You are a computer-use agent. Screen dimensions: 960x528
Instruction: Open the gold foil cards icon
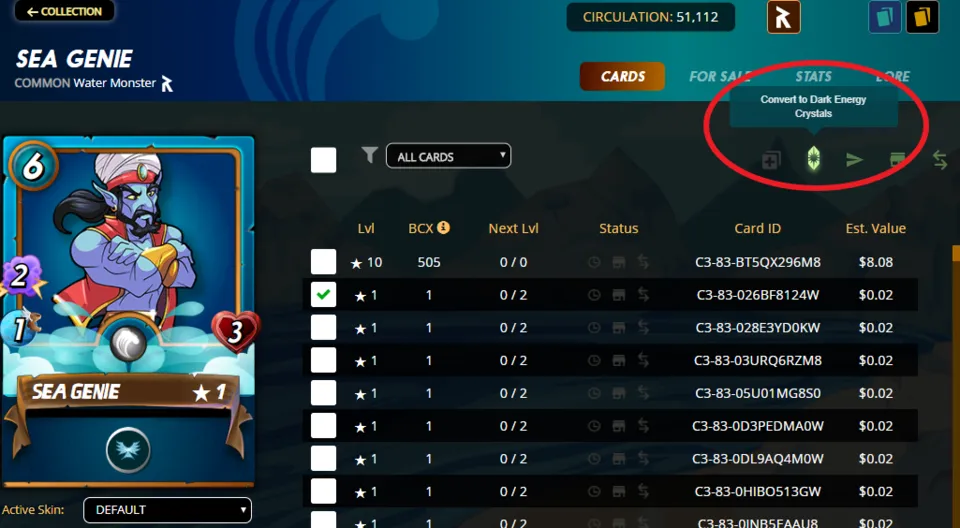coord(923,17)
